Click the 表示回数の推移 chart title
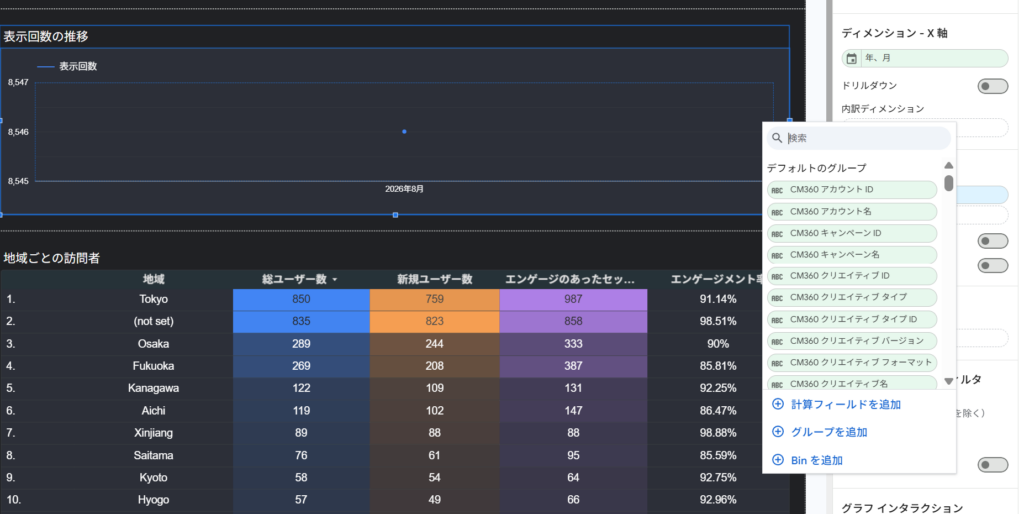Viewport: 1024px width, 514px height. click(46, 37)
